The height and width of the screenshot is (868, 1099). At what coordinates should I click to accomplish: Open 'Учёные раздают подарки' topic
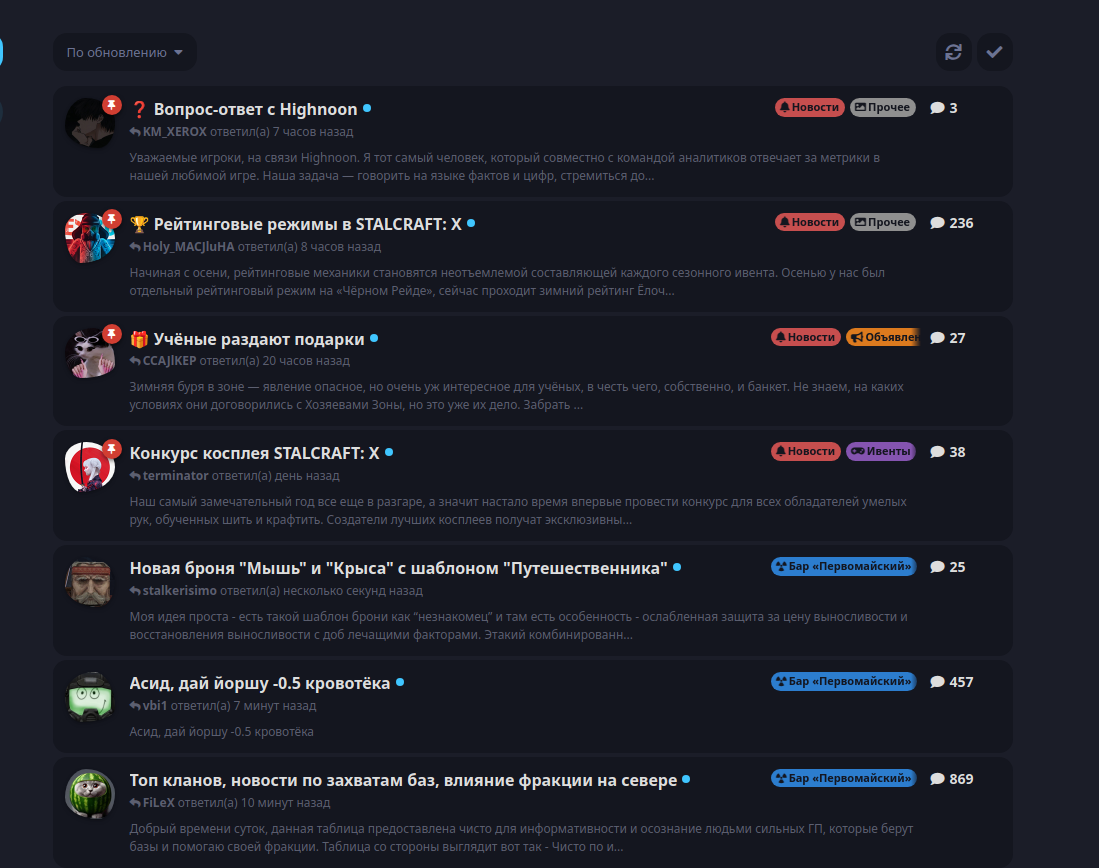pyautogui.click(x=259, y=339)
